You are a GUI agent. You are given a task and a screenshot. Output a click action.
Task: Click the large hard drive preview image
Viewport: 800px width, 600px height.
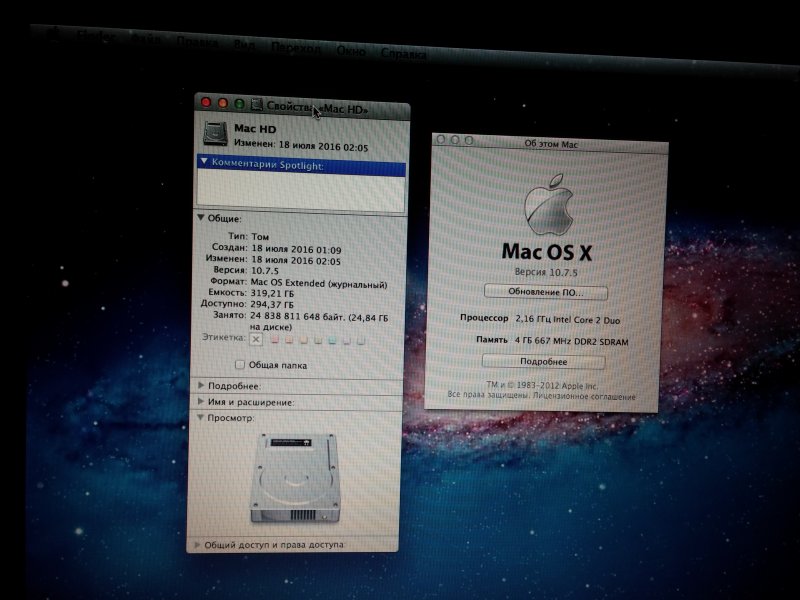pyautogui.click(x=297, y=479)
